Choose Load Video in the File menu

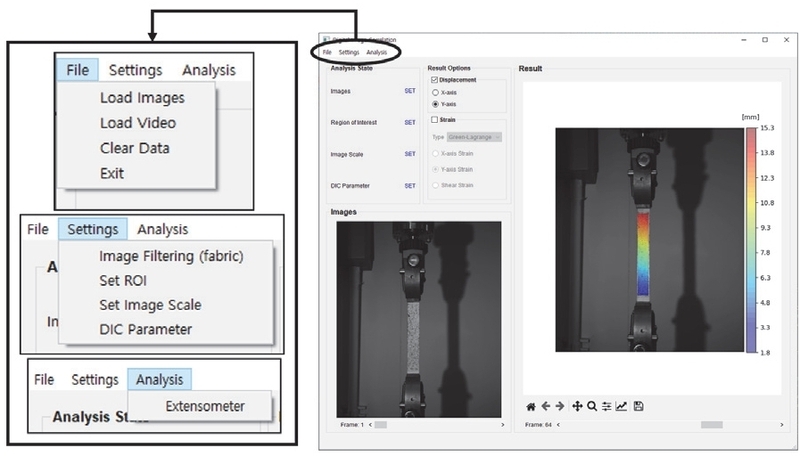[138, 123]
